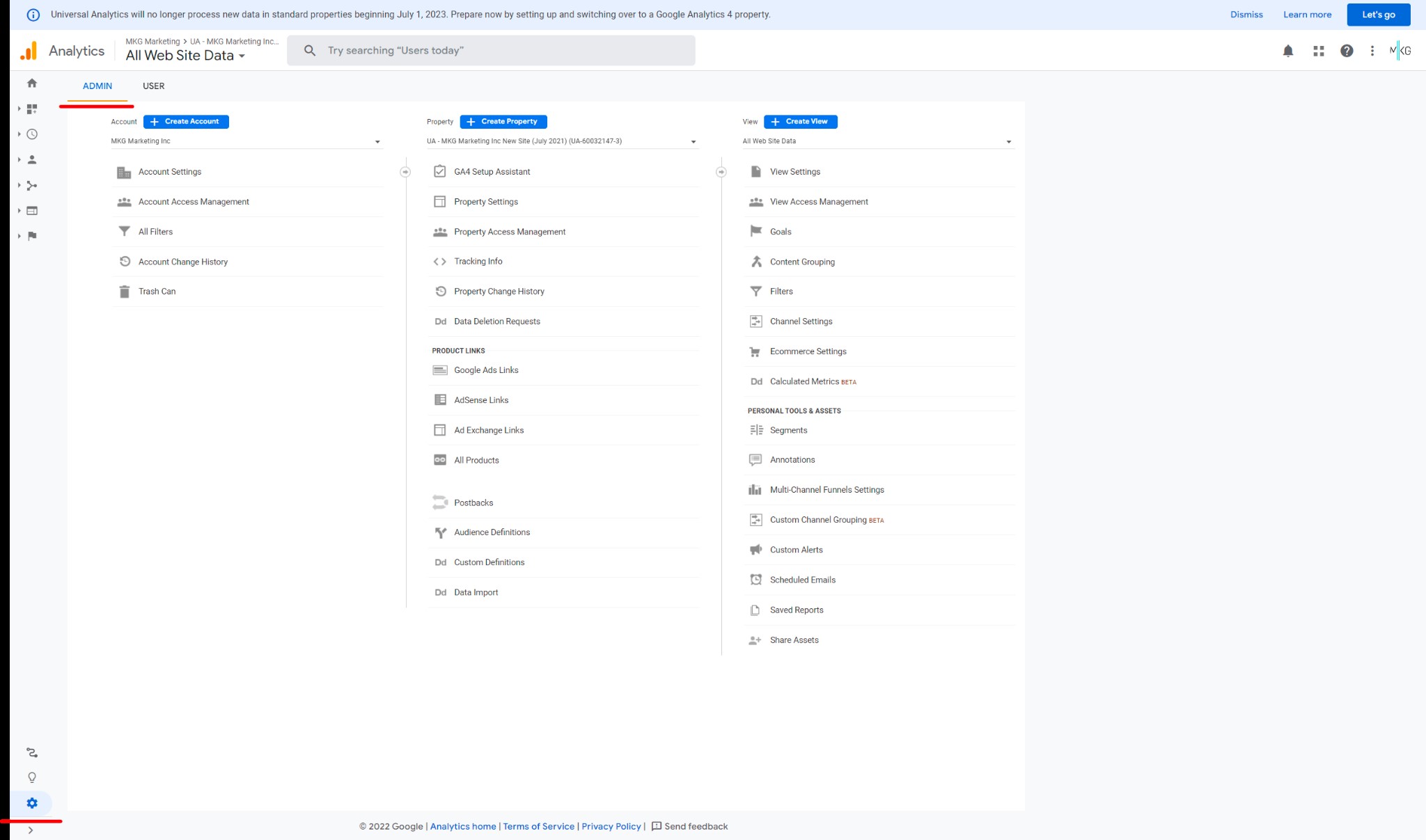Image resolution: width=1426 pixels, height=840 pixels.
Task: Open the Discover lightbulb icon
Action: pyautogui.click(x=31, y=777)
